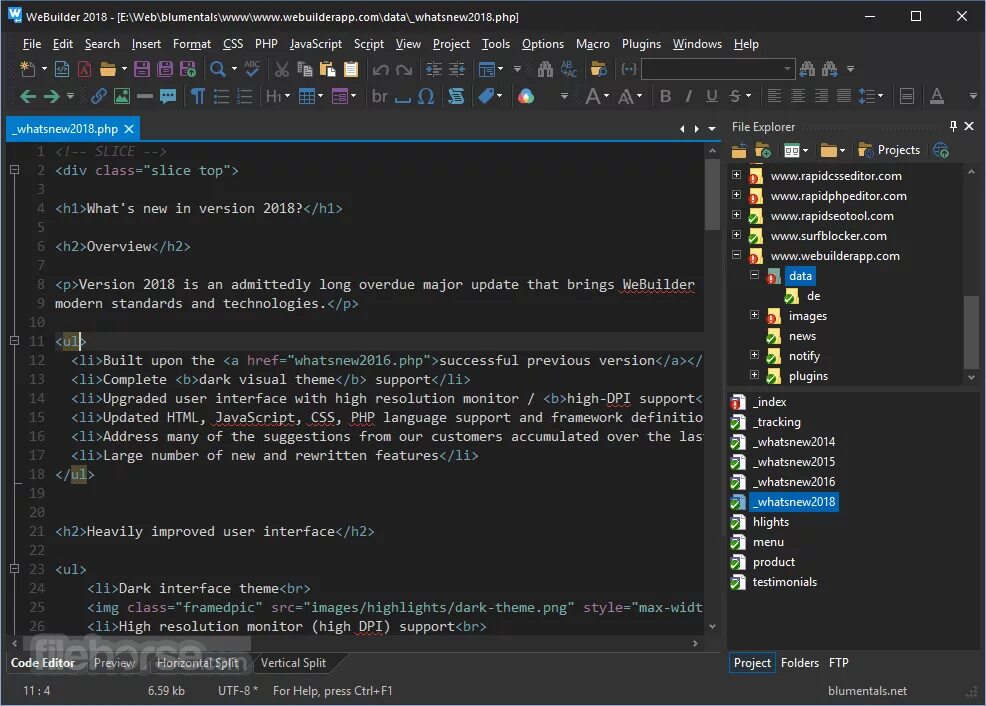This screenshot has height=706, width=986.
Task: Click the Save All icon
Action: click(x=165, y=69)
